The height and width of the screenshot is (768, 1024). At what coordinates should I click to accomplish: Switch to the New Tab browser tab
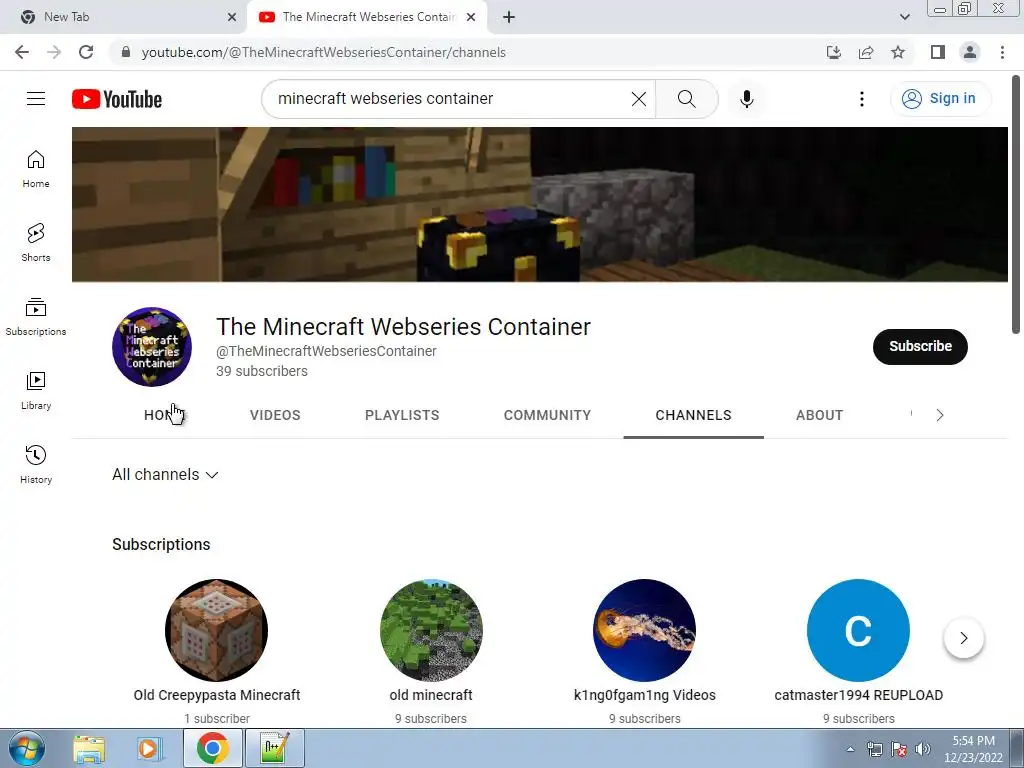click(124, 17)
